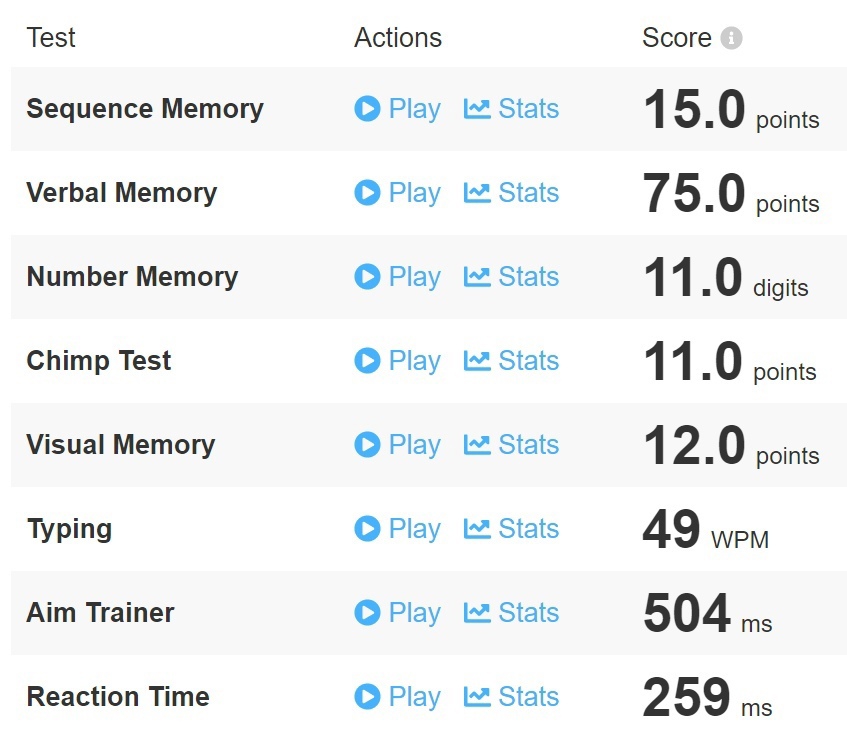Viewport: 847px width, 742px height.
Task: Click the stats chart icon for Visual Memory
Action: [477, 445]
